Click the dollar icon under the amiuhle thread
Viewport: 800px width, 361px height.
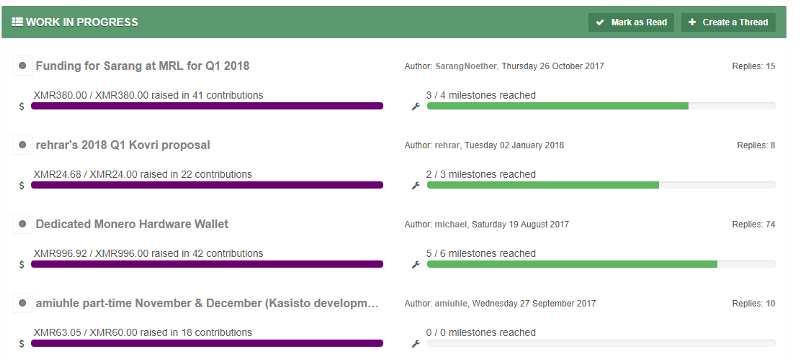click(21, 344)
